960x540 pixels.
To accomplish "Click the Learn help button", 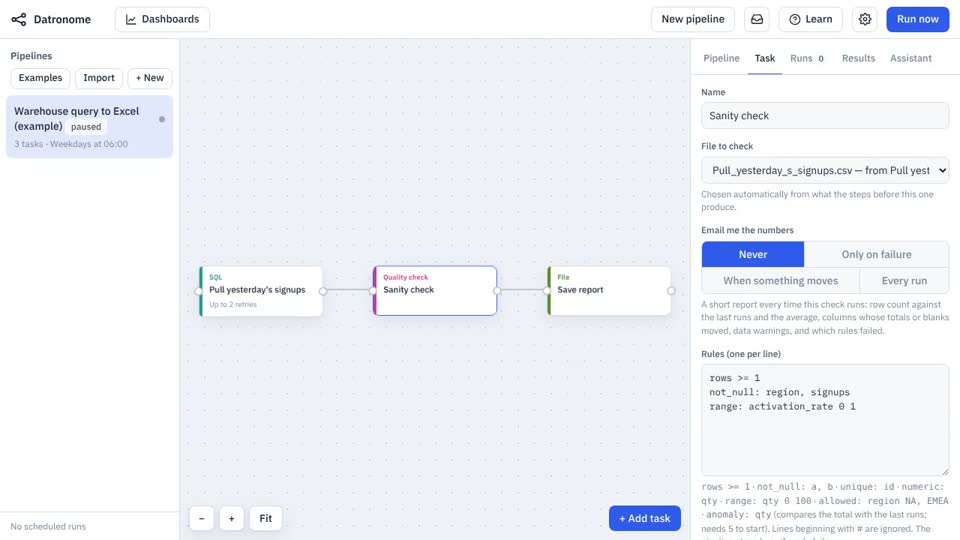I will point(811,20).
